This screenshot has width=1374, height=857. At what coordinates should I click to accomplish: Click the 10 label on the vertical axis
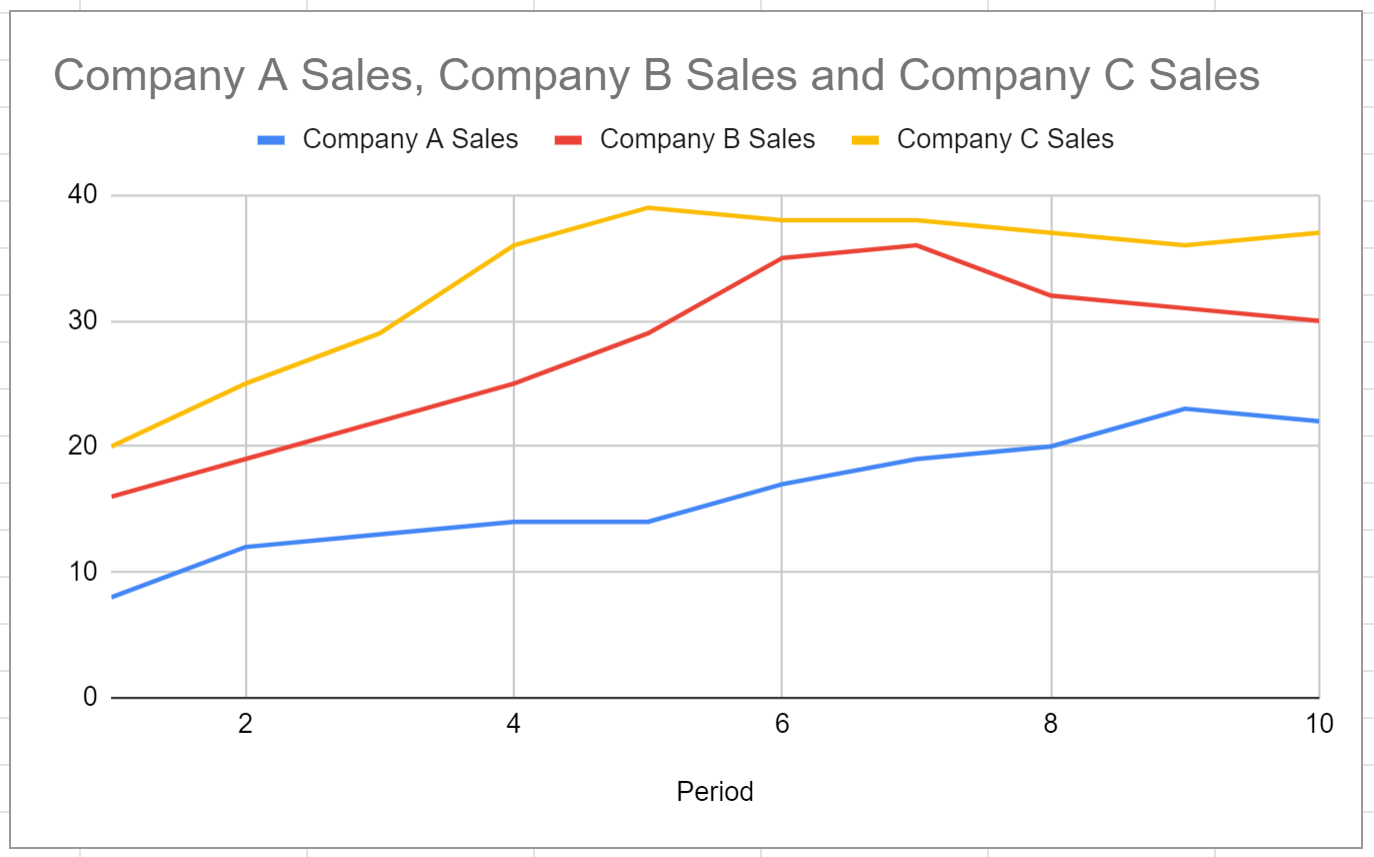[x=82, y=572]
